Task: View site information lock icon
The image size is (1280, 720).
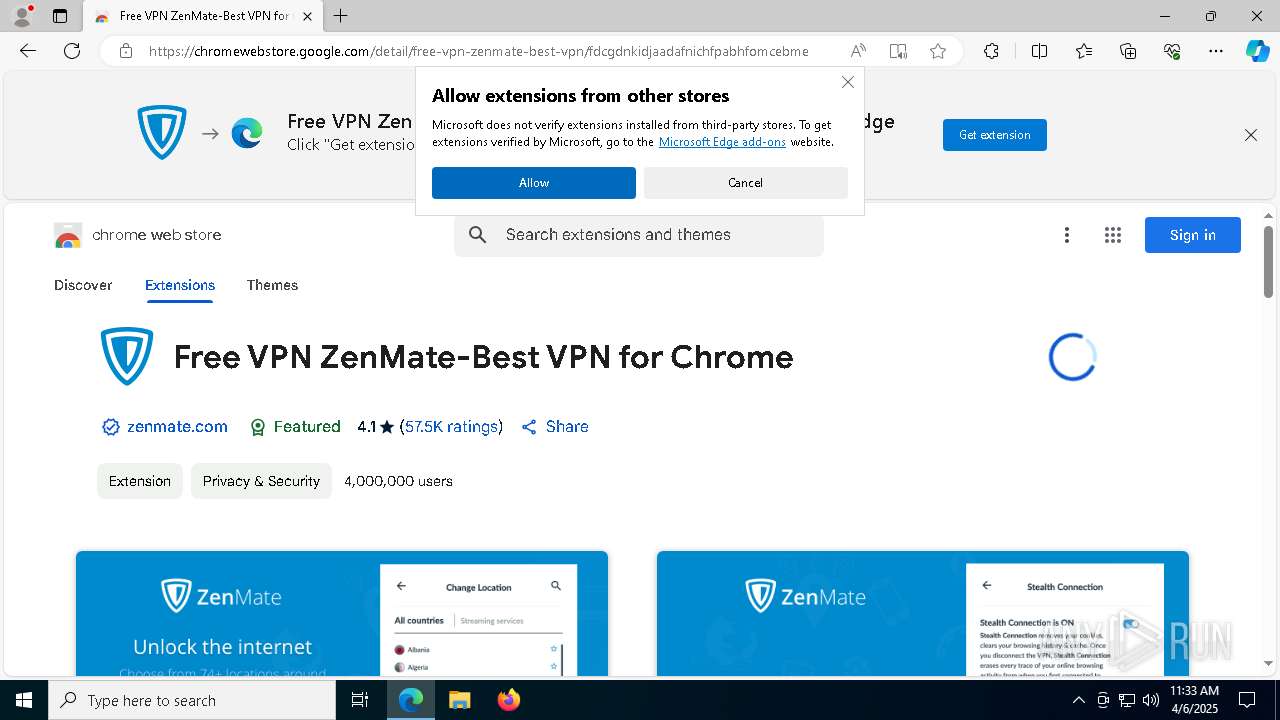Action: [x=125, y=51]
